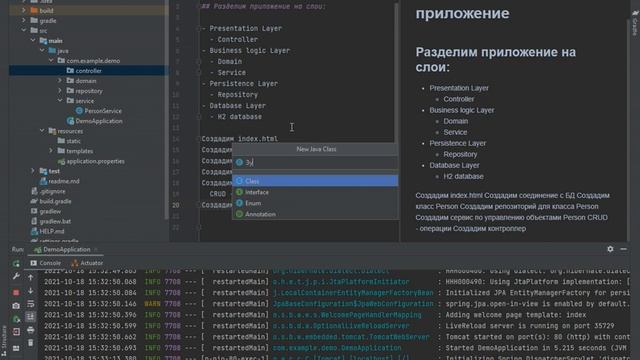
Task: Open application.properties file
Action: [x=96, y=161]
